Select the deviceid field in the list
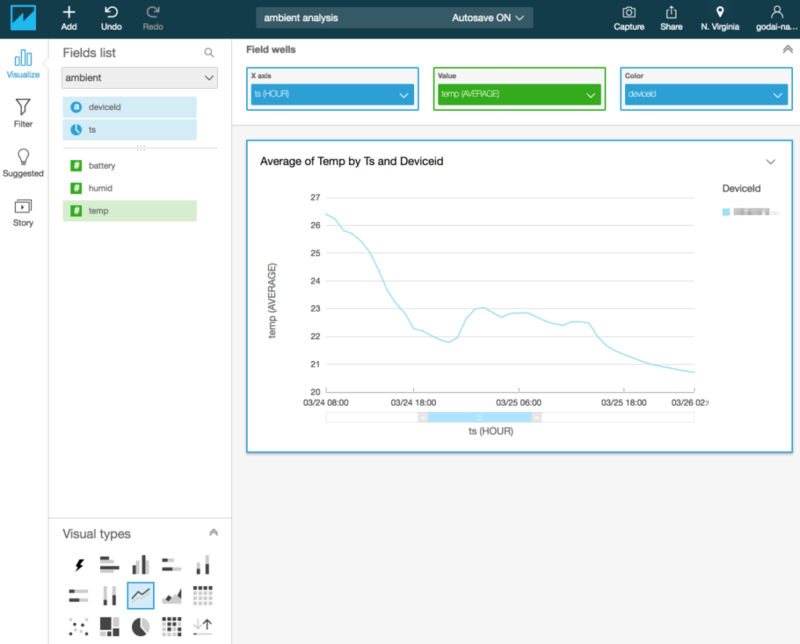Image resolution: width=800 pixels, height=644 pixels. (x=130, y=107)
